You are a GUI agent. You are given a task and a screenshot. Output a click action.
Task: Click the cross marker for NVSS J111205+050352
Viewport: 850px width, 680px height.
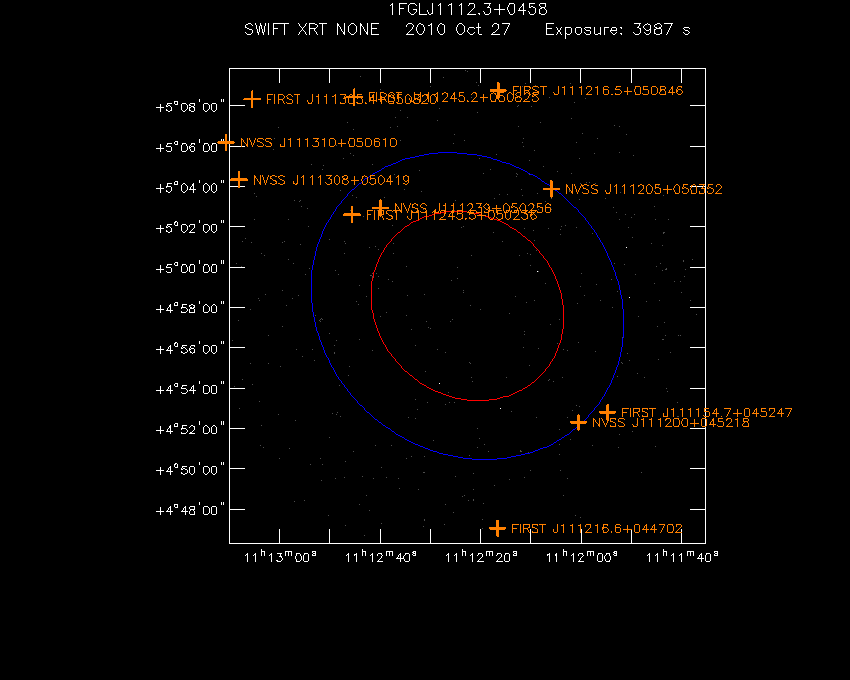coord(551,189)
